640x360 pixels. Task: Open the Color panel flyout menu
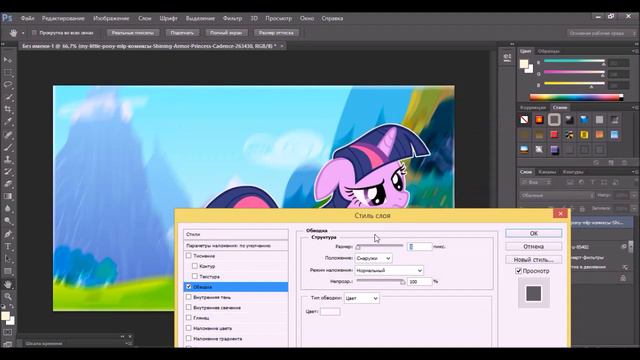pos(634,51)
